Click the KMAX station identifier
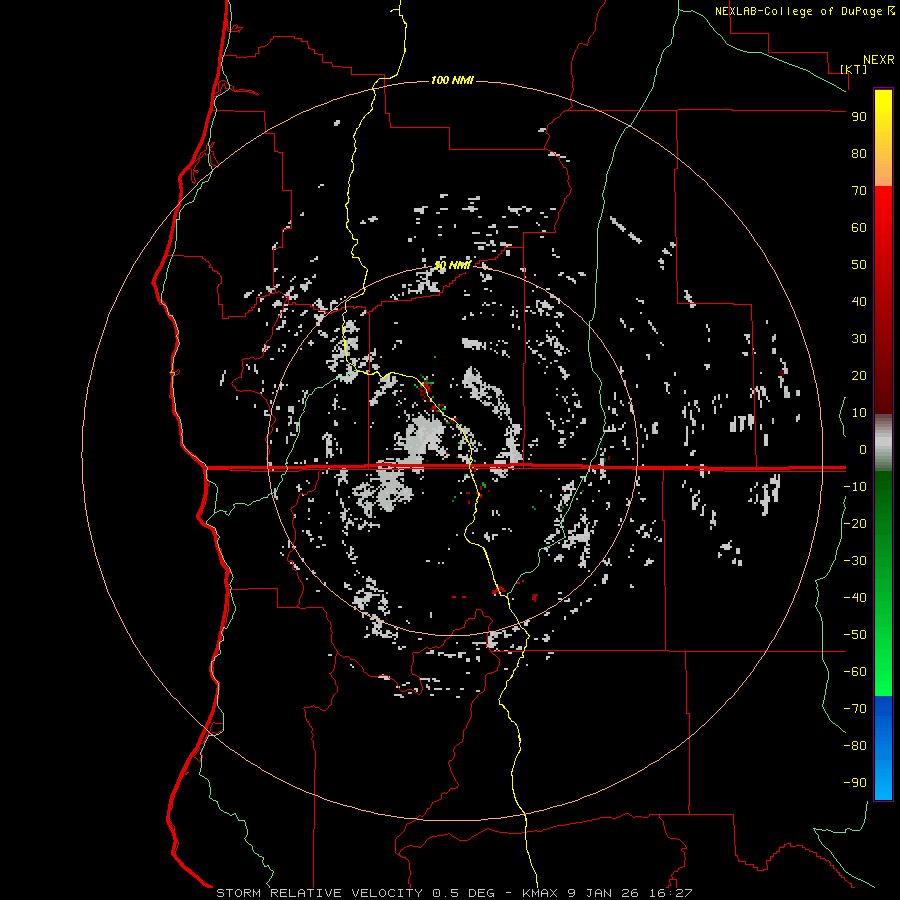Image resolution: width=900 pixels, height=900 pixels. 541,893
